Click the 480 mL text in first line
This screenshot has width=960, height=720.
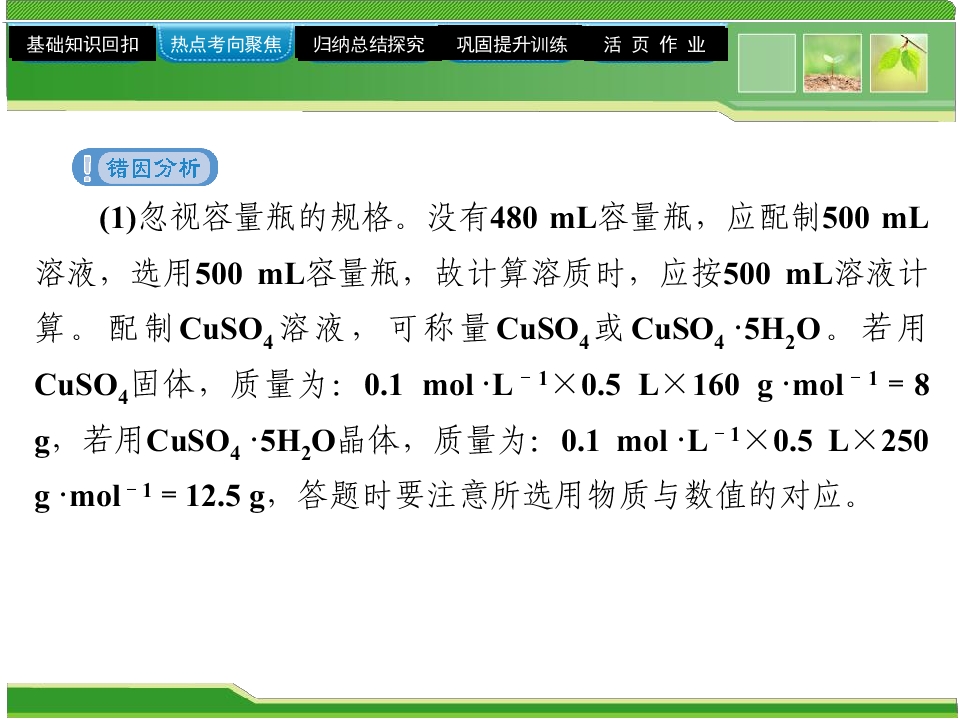pos(544,218)
